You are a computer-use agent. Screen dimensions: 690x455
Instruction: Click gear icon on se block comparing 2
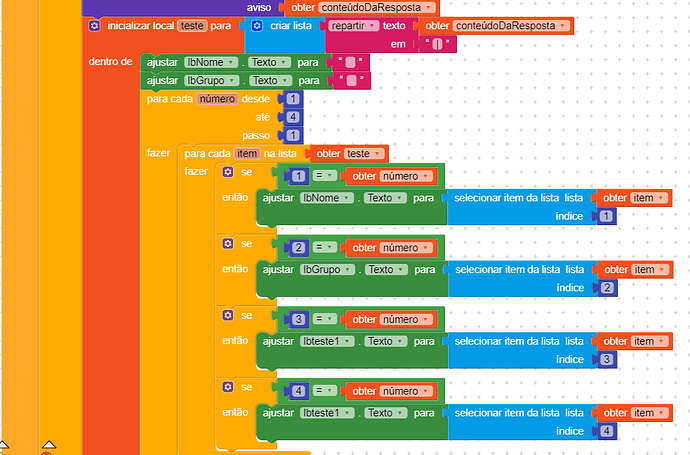tap(228, 244)
